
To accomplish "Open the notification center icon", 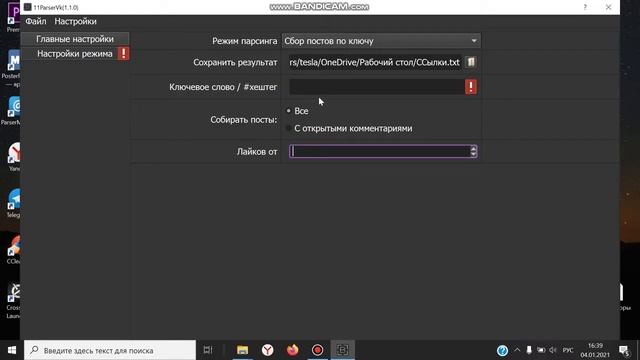I will pos(624,351).
